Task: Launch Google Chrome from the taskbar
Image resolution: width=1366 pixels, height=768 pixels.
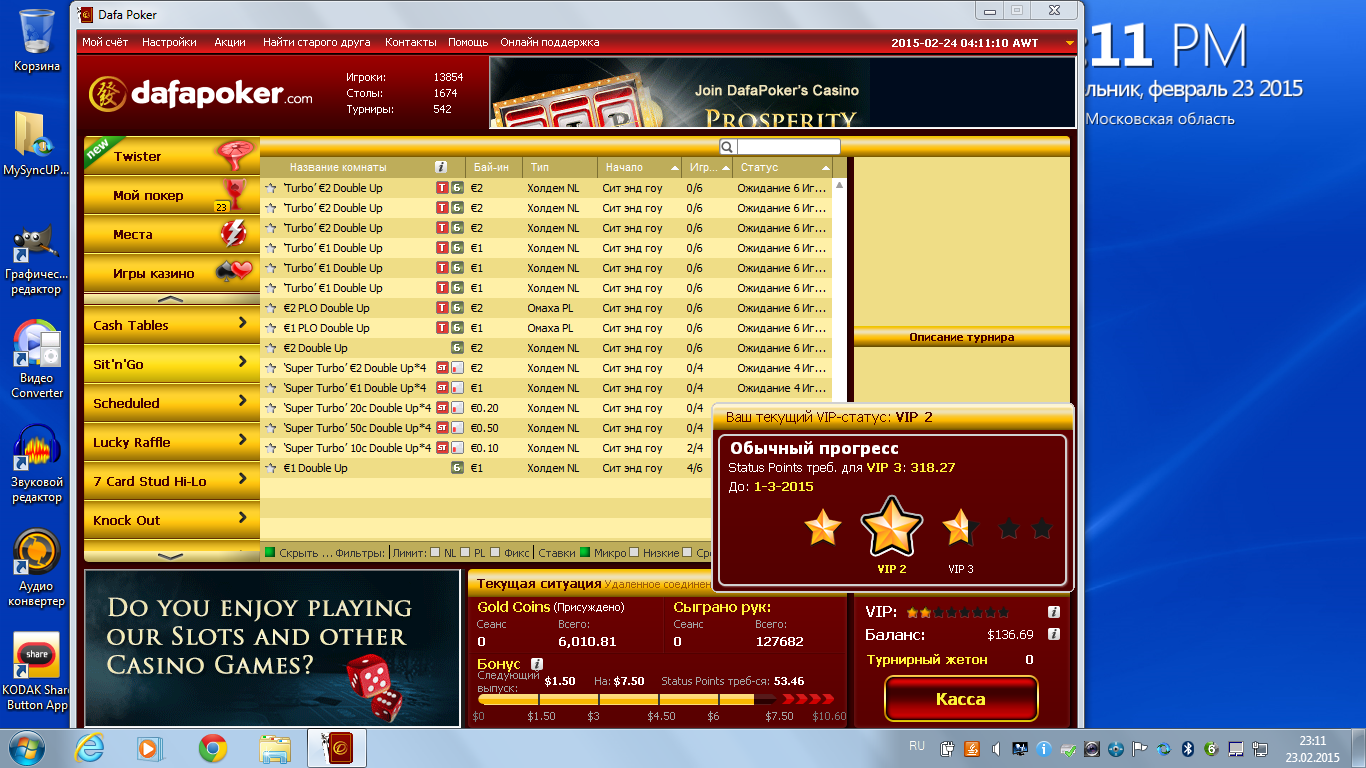Action: click(212, 747)
